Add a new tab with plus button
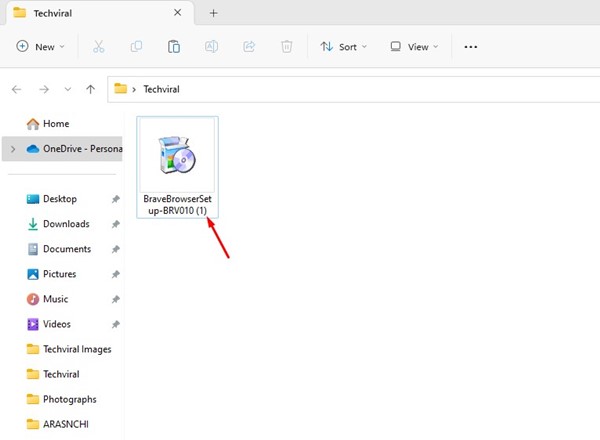Screen dimensions: 600x440 coord(214,13)
